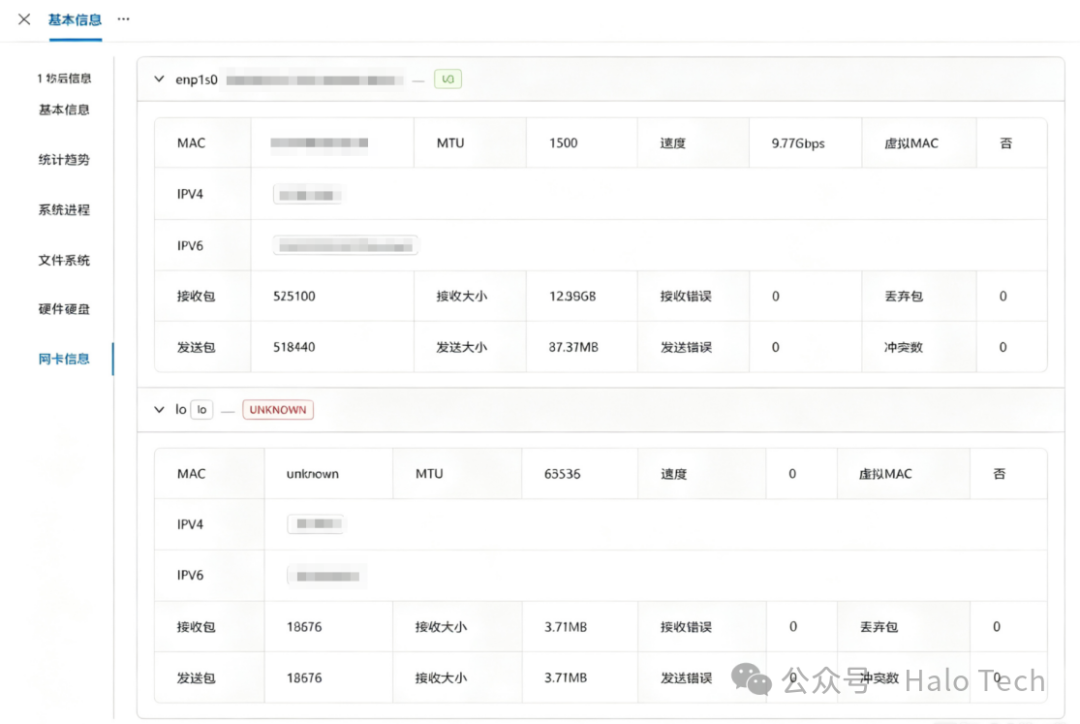Switch to the 基本信息 tab at top
This screenshot has height=724, width=1080.
[x=75, y=20]
